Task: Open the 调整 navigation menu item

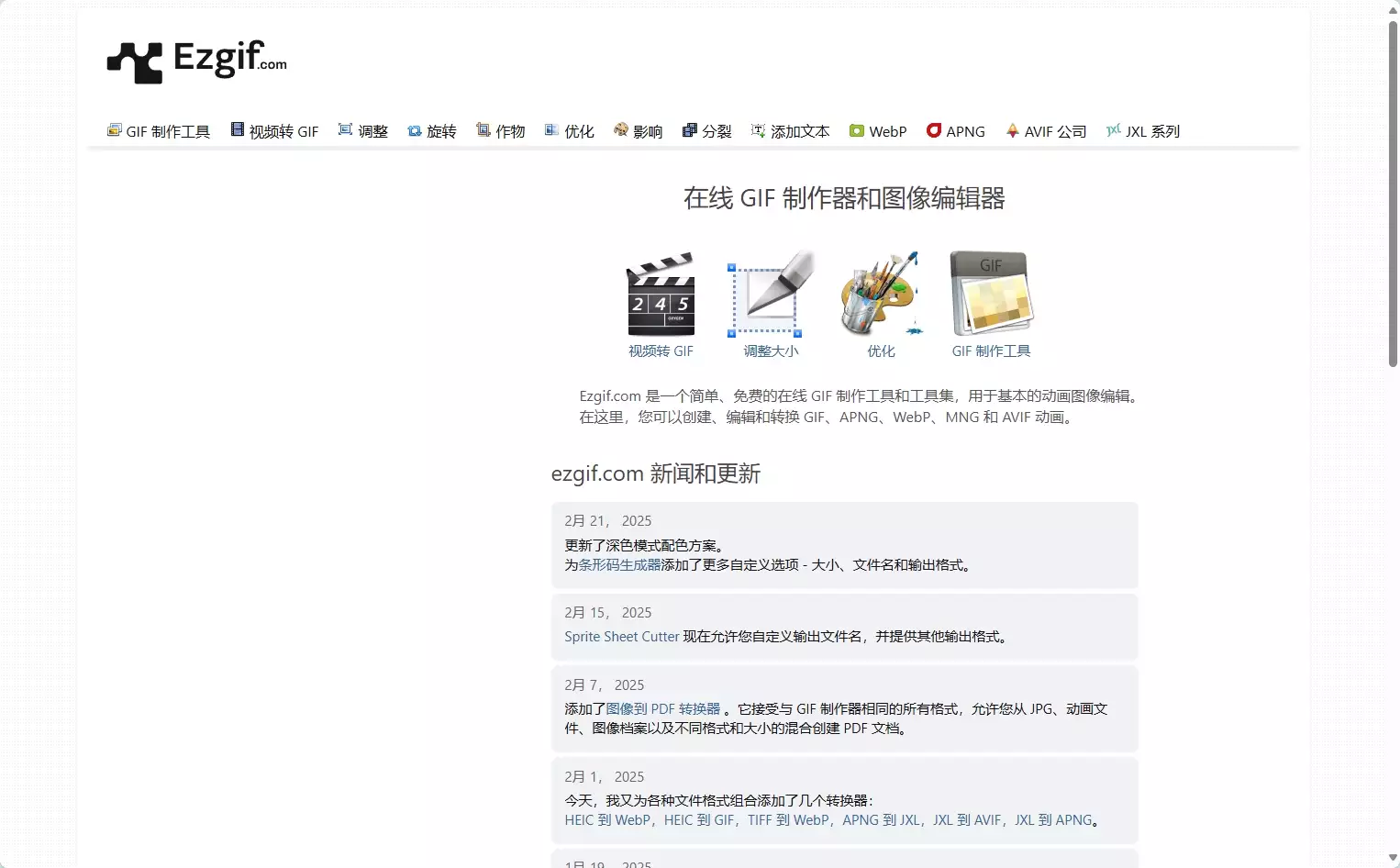Action: click(363, 131)
